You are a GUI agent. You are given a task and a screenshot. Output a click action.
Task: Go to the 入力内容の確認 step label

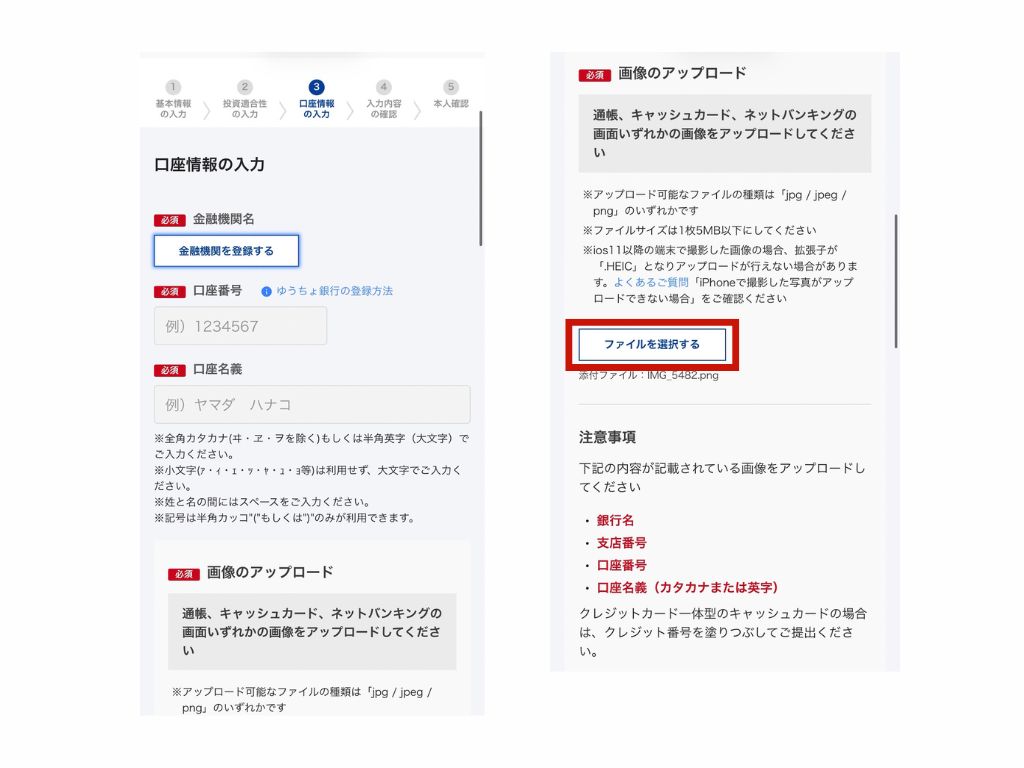tap(383, 109)
